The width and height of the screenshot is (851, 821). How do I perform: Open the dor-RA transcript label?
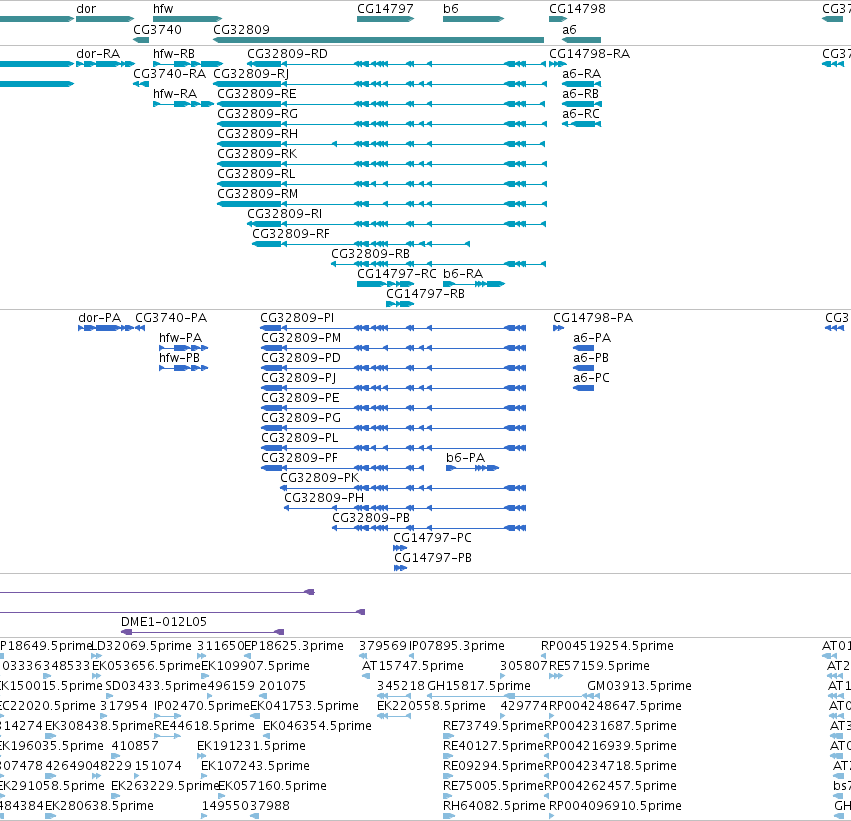pyautogui.click(x=98, y=54)
